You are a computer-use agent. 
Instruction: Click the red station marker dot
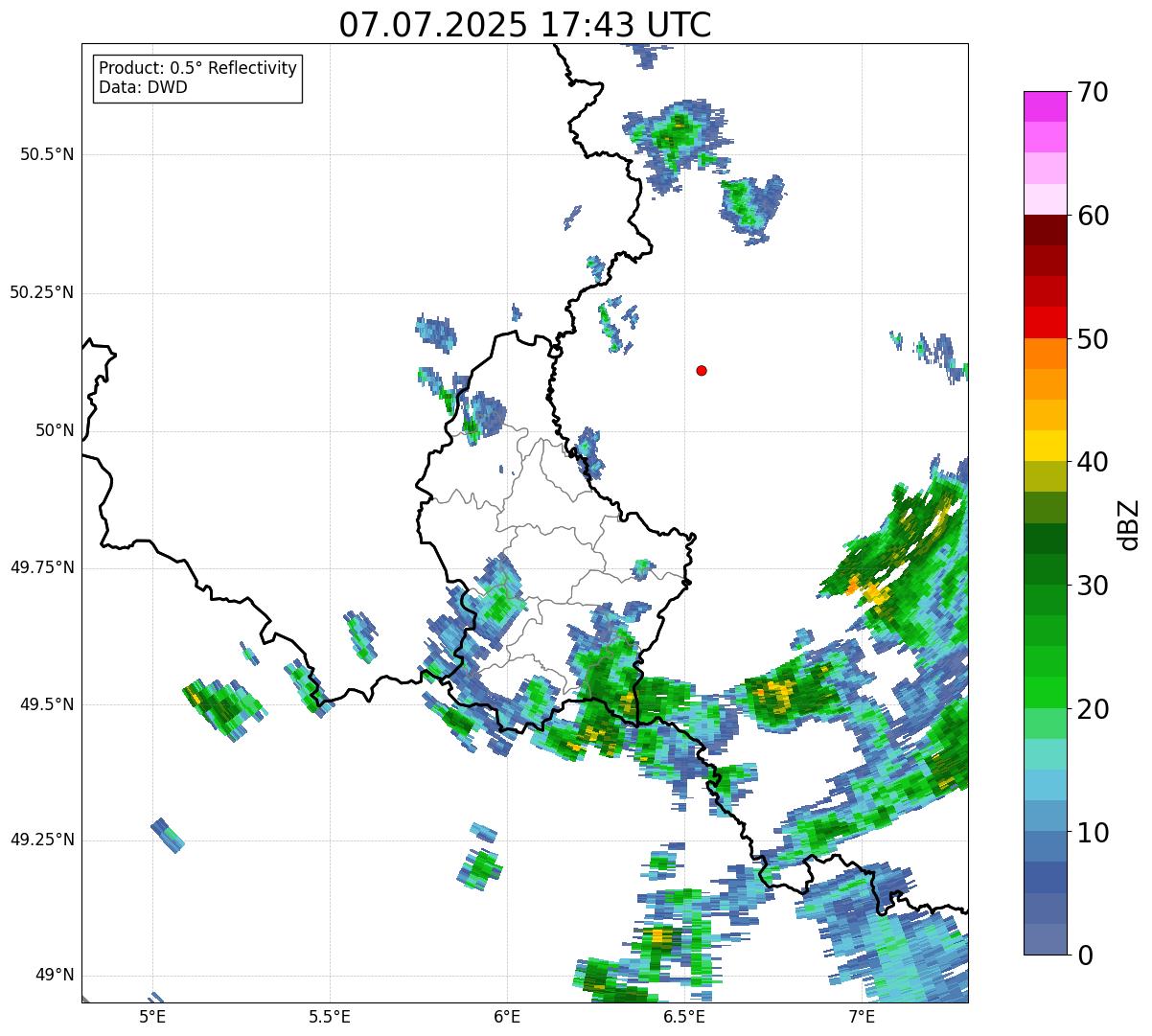click(x=702, y=370)
